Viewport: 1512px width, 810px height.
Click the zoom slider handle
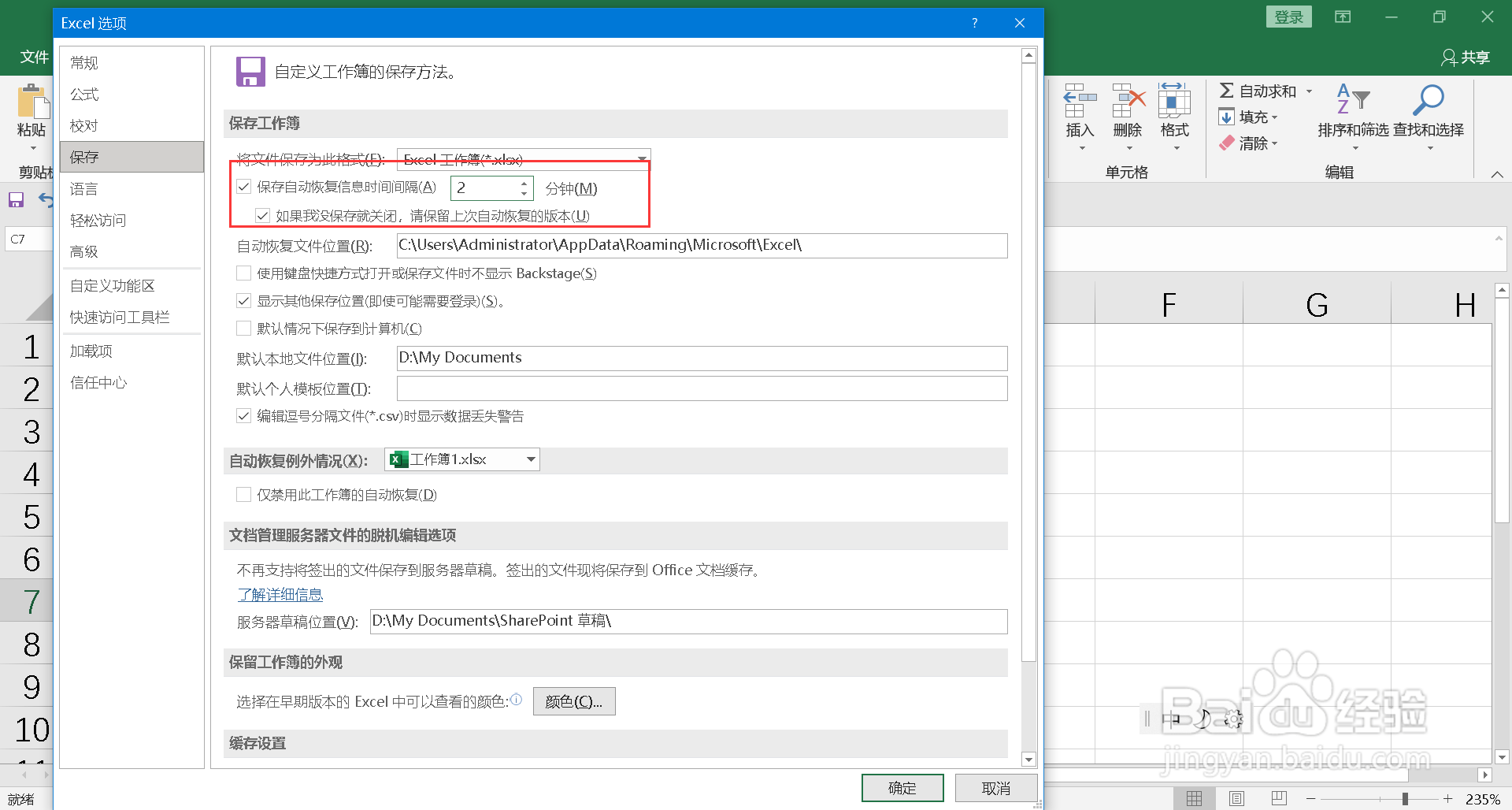[x=1405, y=799]
